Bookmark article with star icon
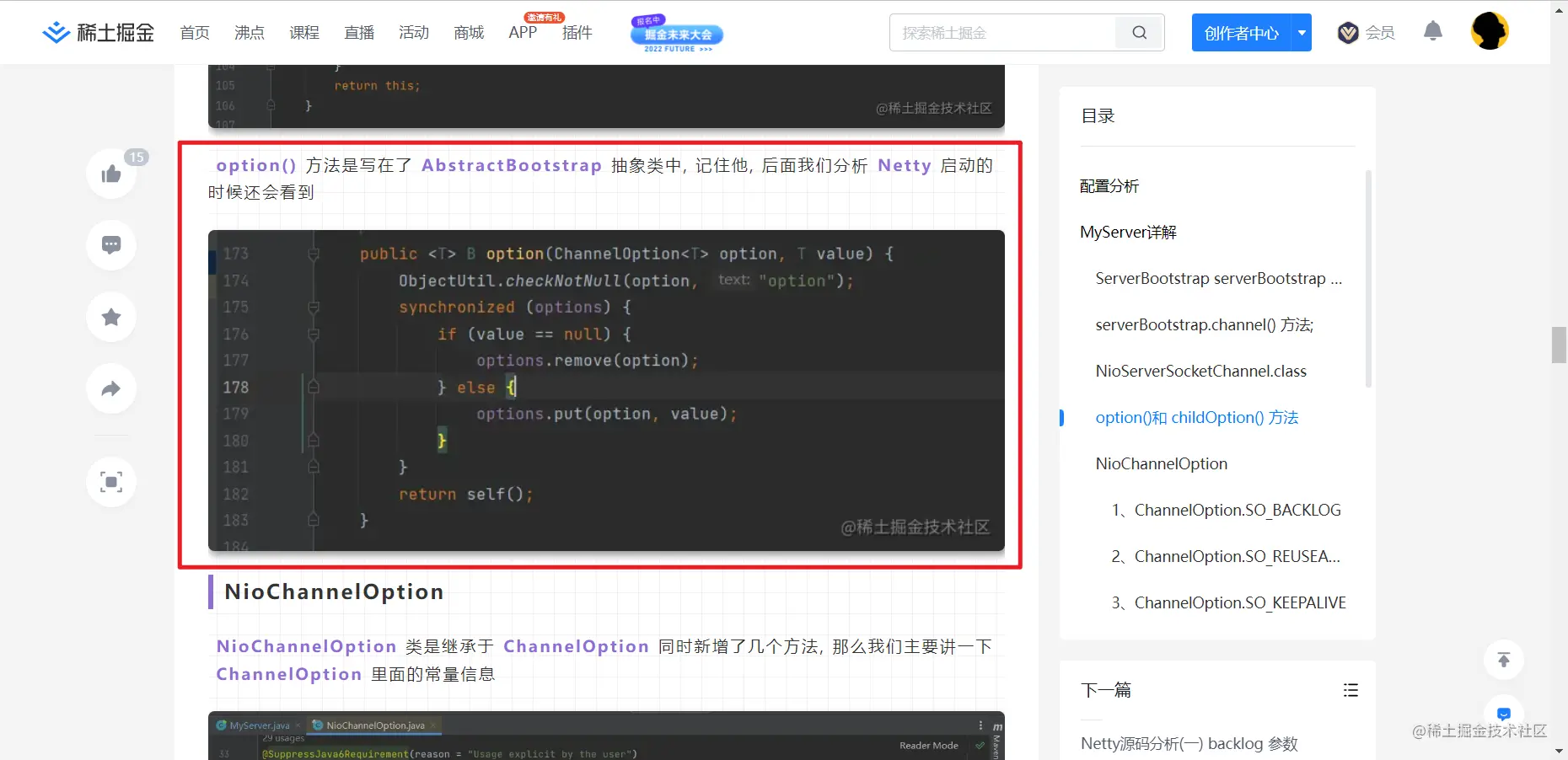 111,317
